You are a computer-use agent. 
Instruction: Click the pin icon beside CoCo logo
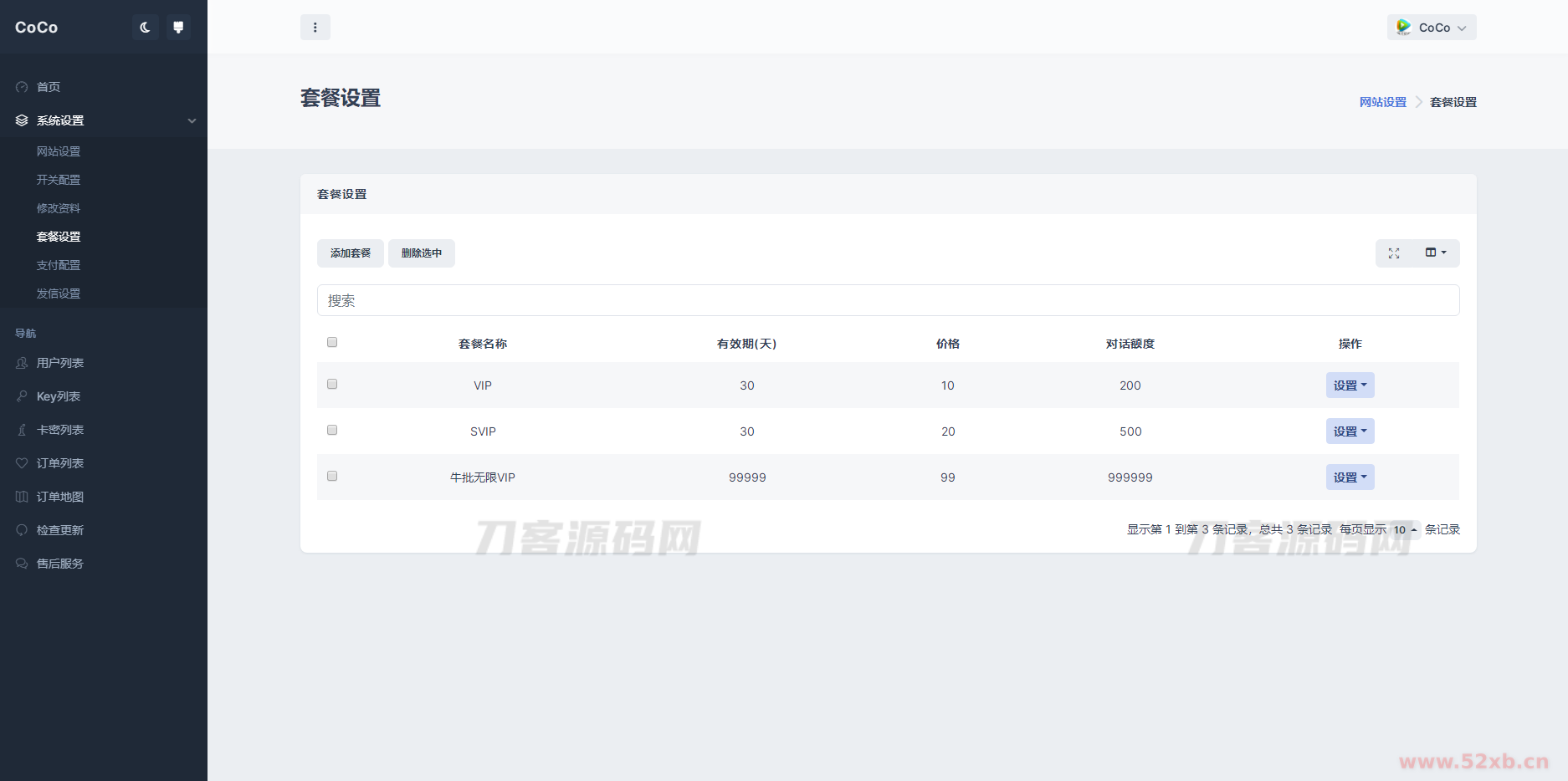tap(178, 28)
